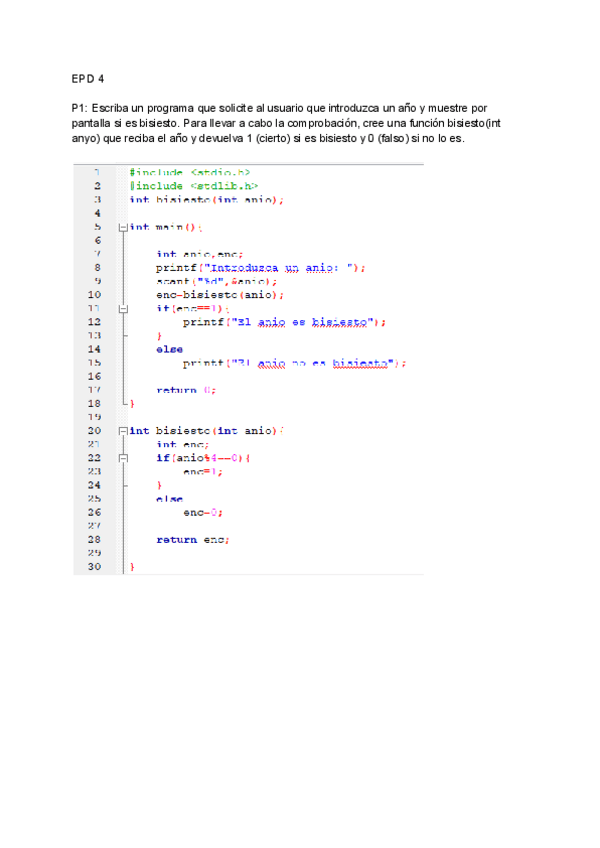Screen dimensions: 600x848
Task: Click the 'enc=0;' assignment
Action: [203, 513]
